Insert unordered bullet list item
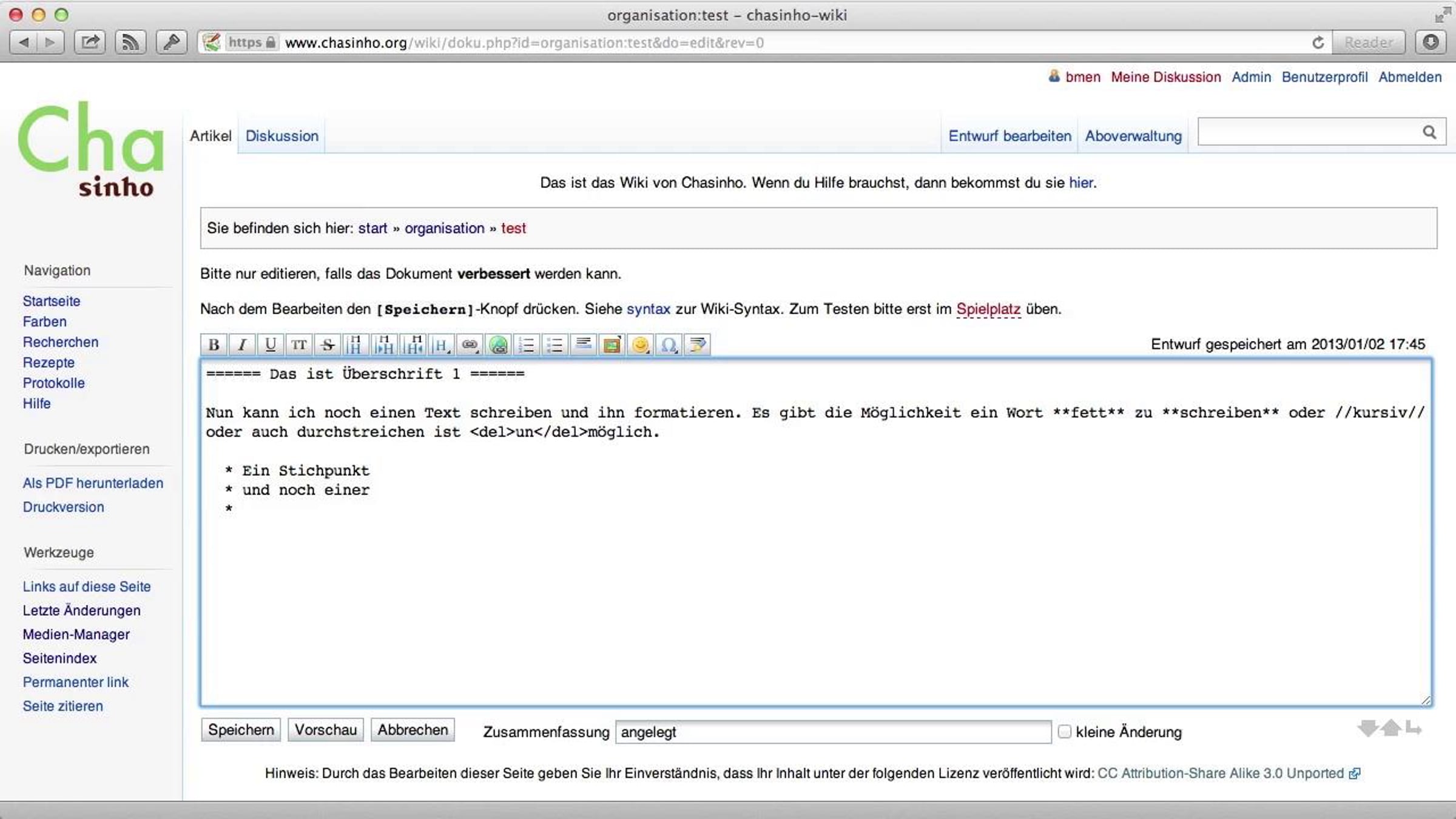The width and height of the screenshot is (1456, 819). [554, 345]
